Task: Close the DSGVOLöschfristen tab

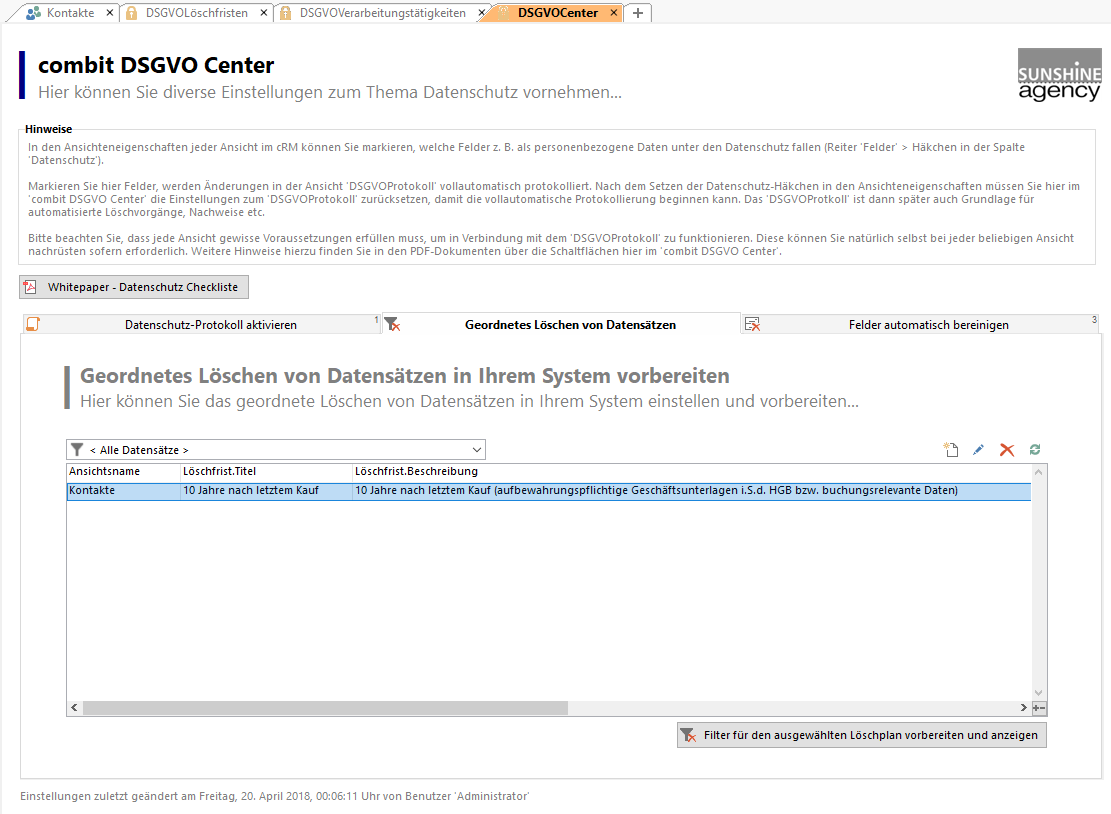Action: pyautogui.click(x=265, y=13)
